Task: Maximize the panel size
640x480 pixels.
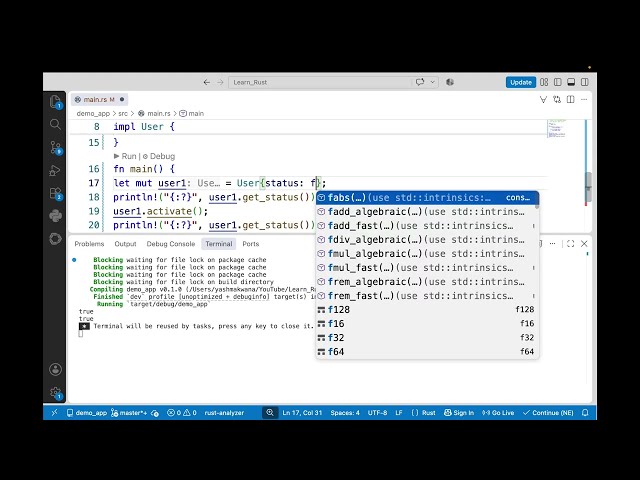Action: [571, 244]
